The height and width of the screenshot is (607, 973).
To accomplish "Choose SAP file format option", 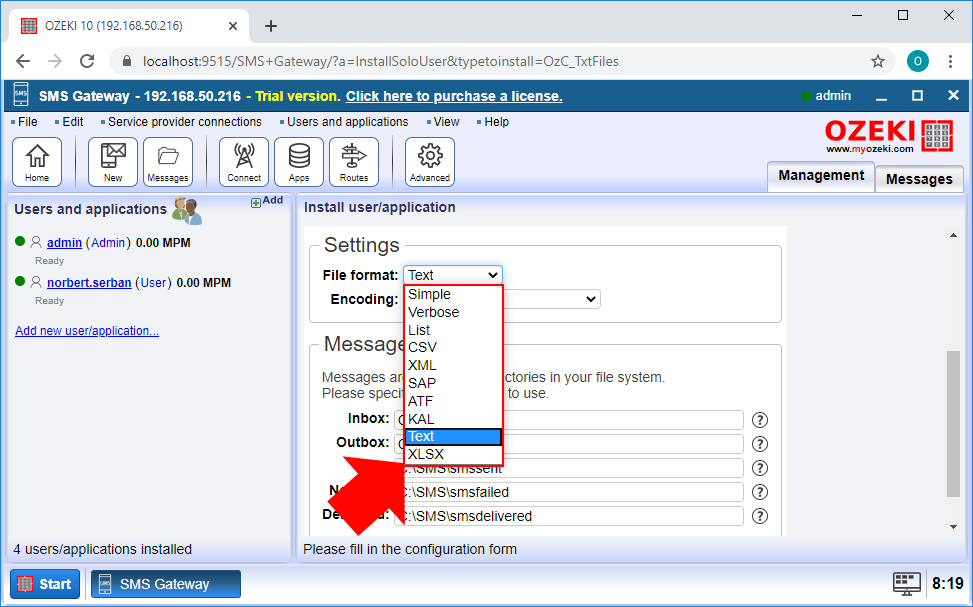I will [452, 384].
